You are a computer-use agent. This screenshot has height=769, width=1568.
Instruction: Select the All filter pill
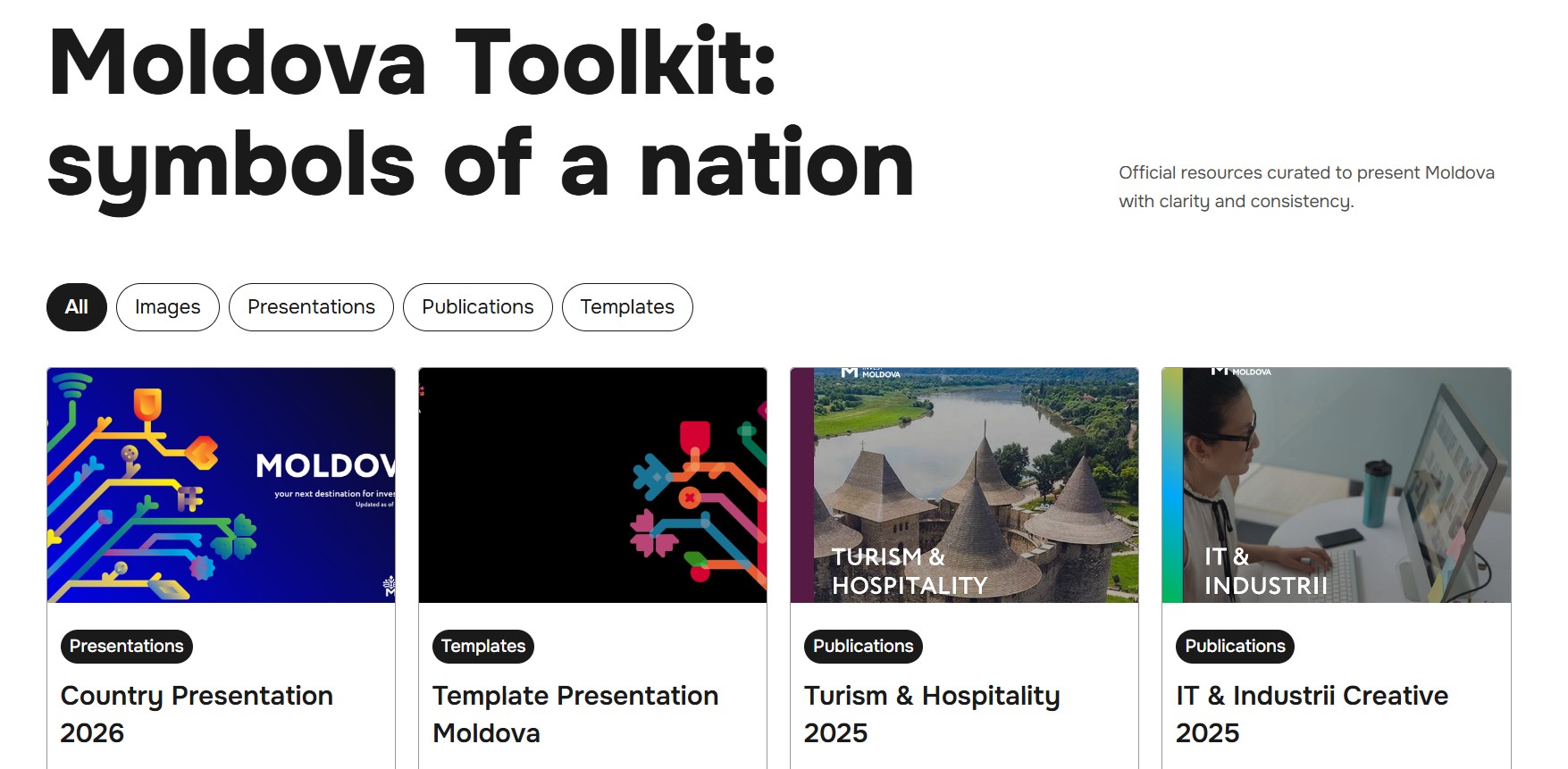click(77, 307)
